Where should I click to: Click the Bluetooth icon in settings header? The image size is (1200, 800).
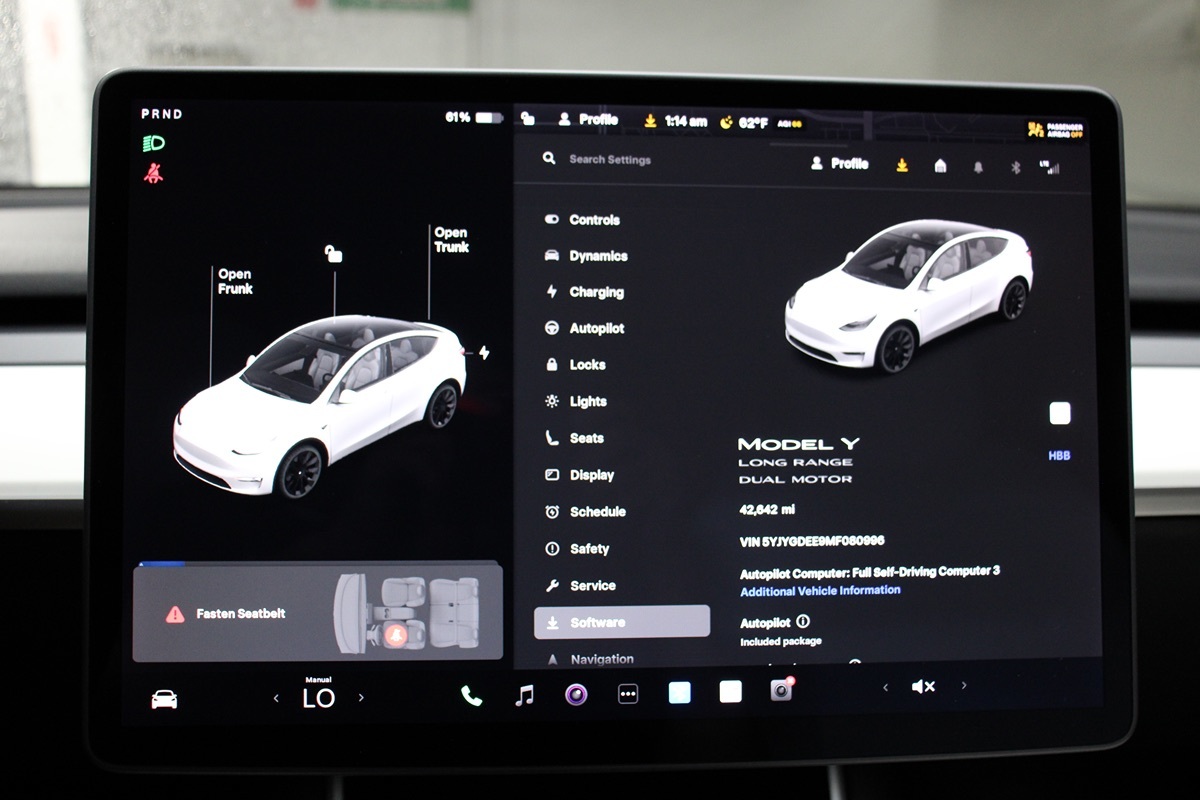pos(1014,167)
